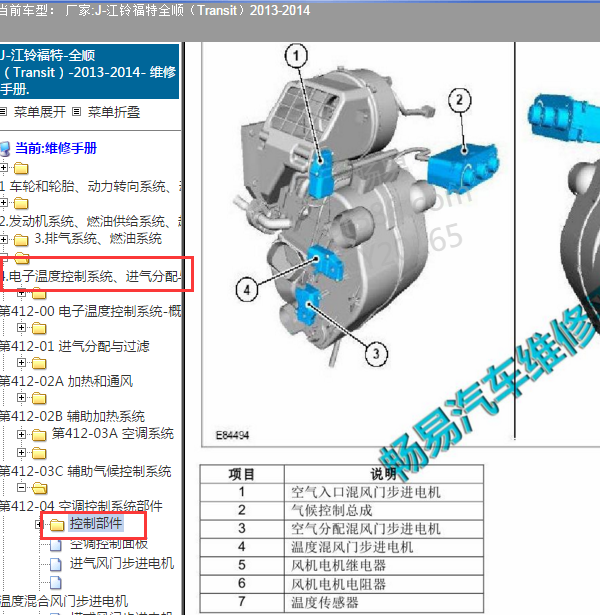Open '第412-00 电子温度控制系统-概' label
Image resolution: width=600 pixels, height=615 pixels.
point(90,311)
